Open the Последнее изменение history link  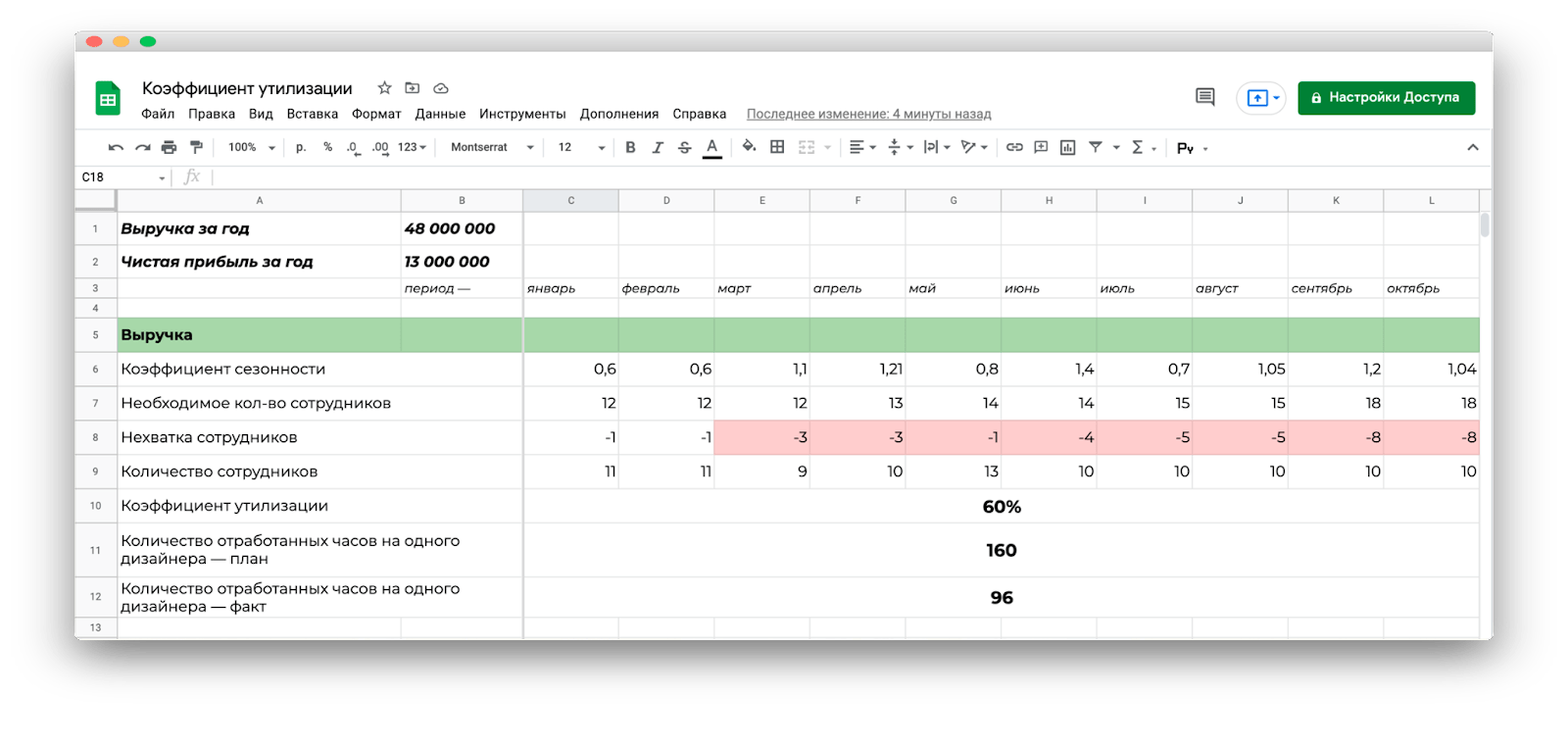868,114
